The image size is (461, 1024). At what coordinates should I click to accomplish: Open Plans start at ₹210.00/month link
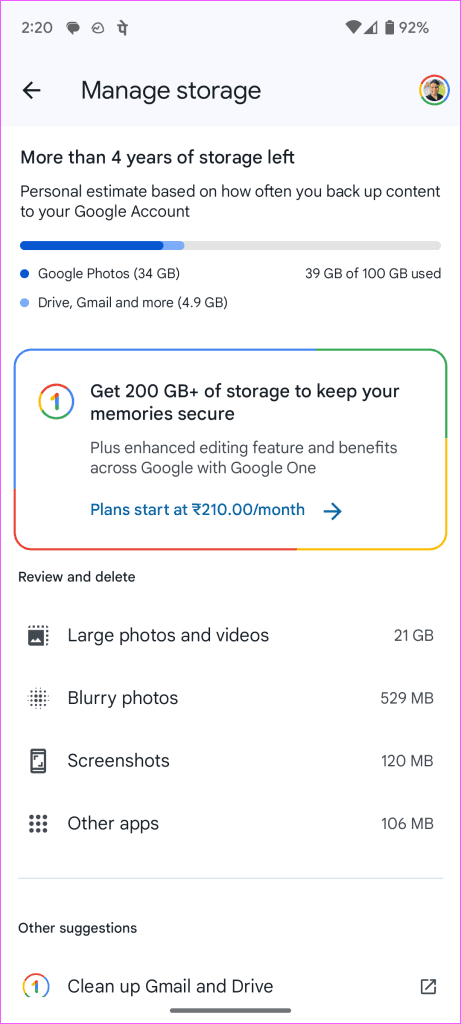point(197,509)
